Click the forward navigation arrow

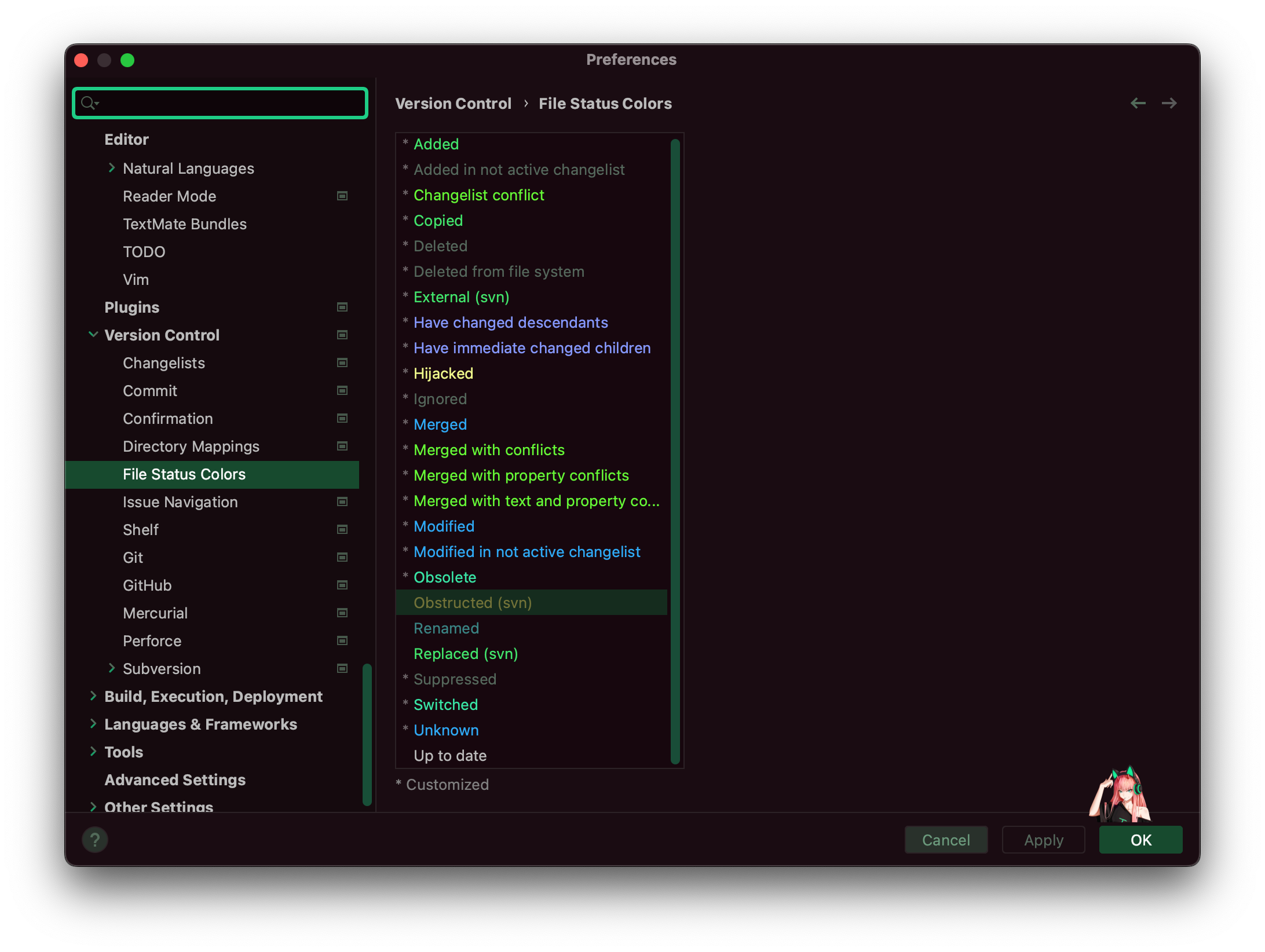(1169, 103)
